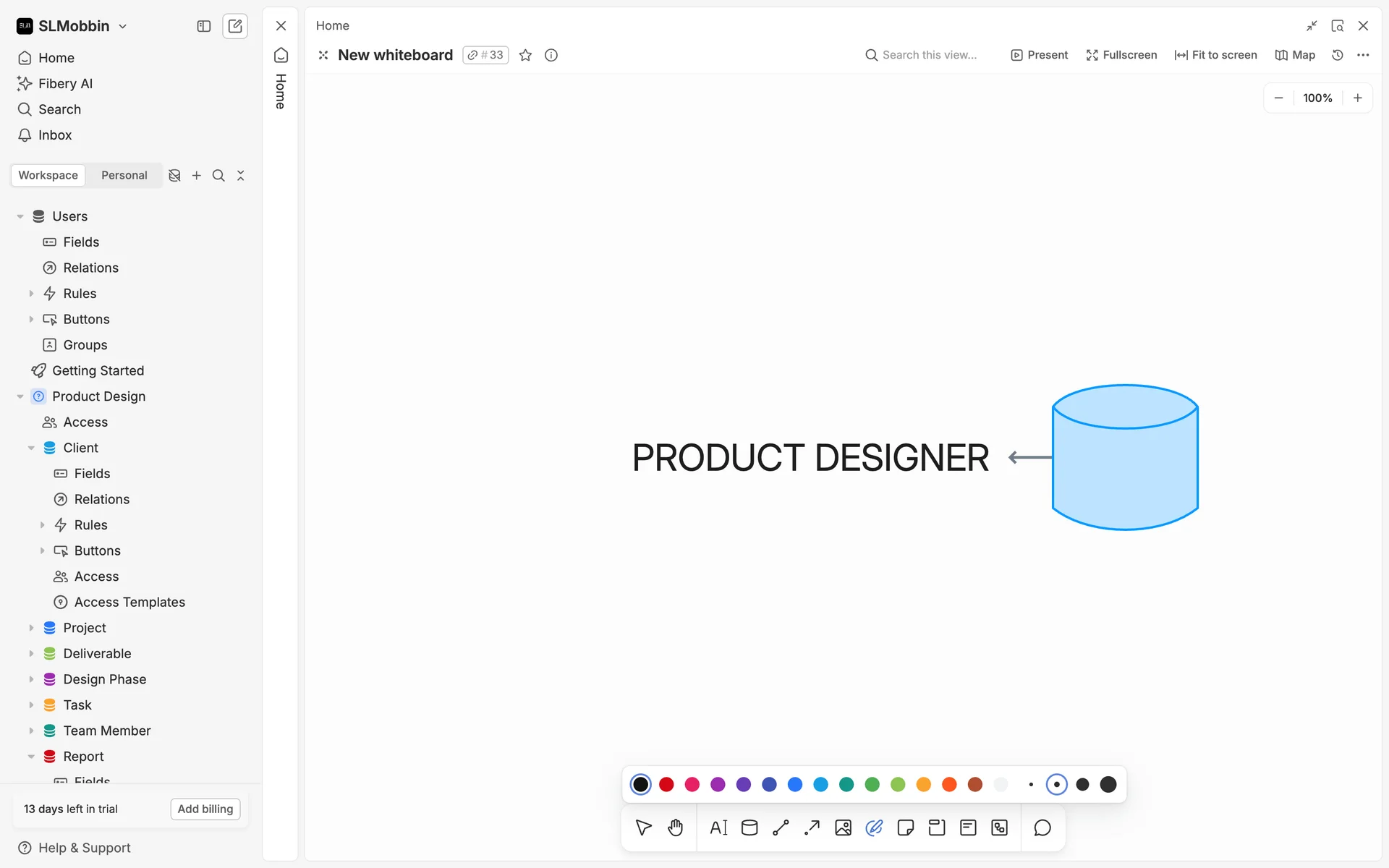This screenshot has height=868, width=1389.
Task: Star the New whiteboard as favorite
Action: click(x=525, y=55)
